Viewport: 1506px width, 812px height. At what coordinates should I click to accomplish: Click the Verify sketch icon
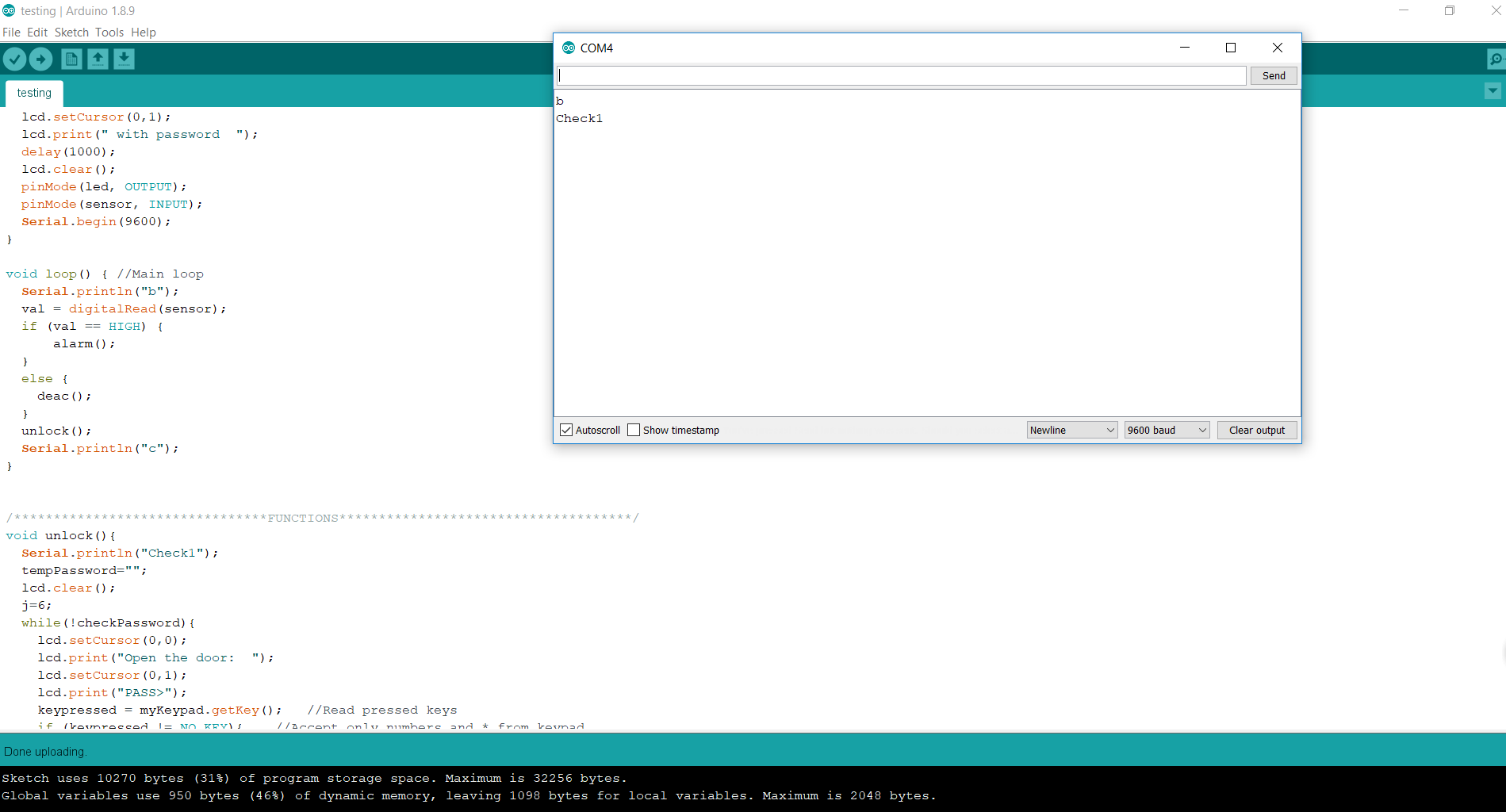(x=15, y=59)
